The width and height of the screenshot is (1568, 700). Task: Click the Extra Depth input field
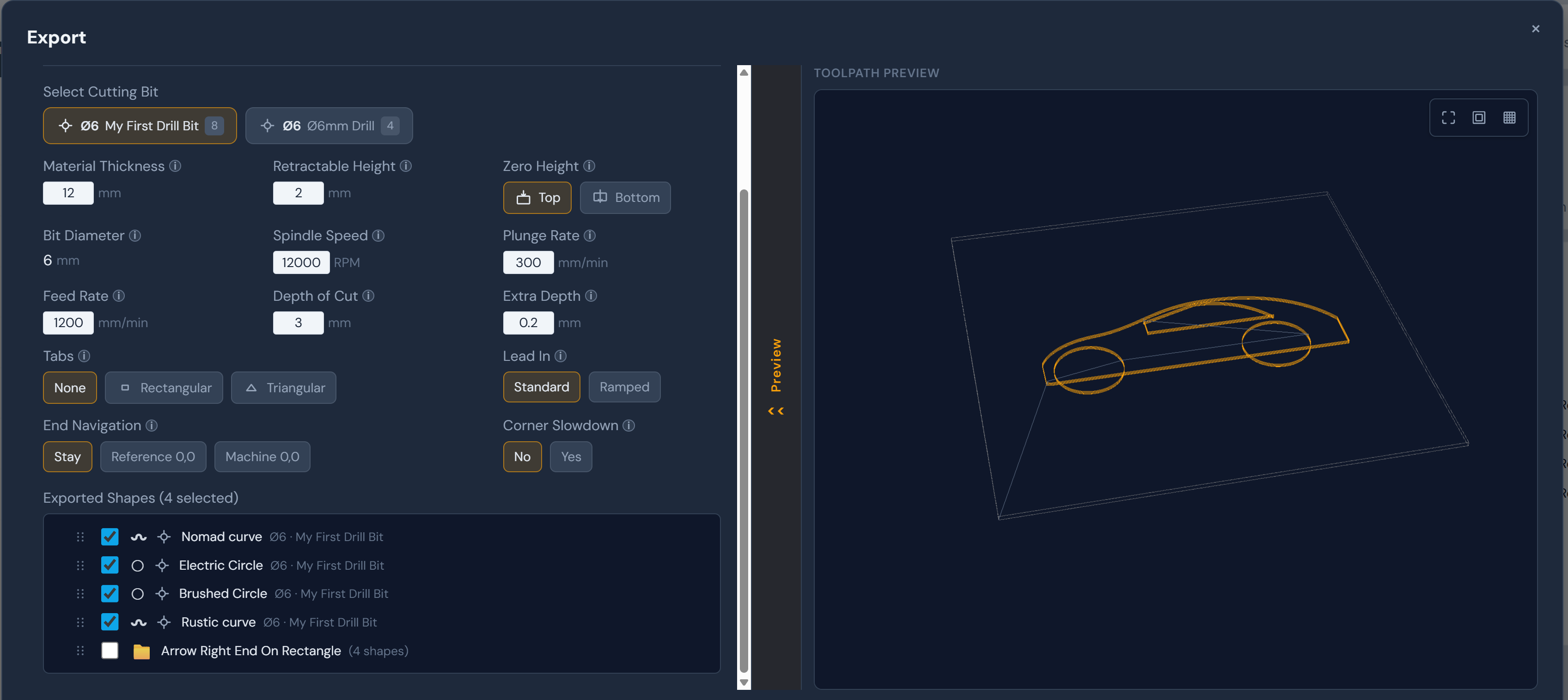(x=528, y=323)
